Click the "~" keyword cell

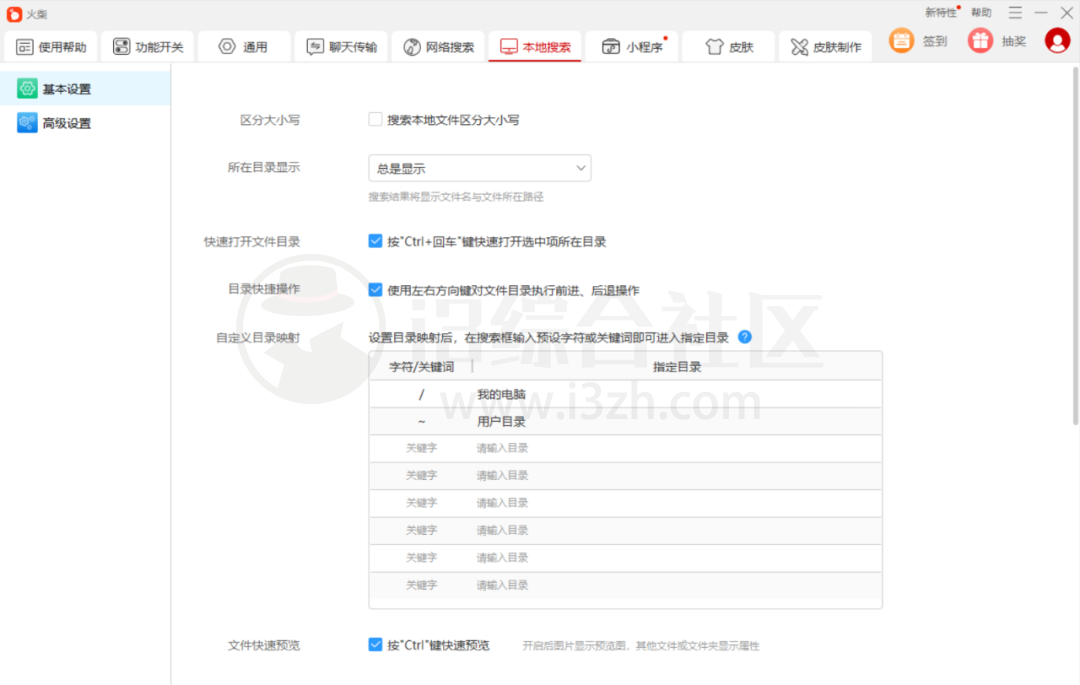pos(422,421)
